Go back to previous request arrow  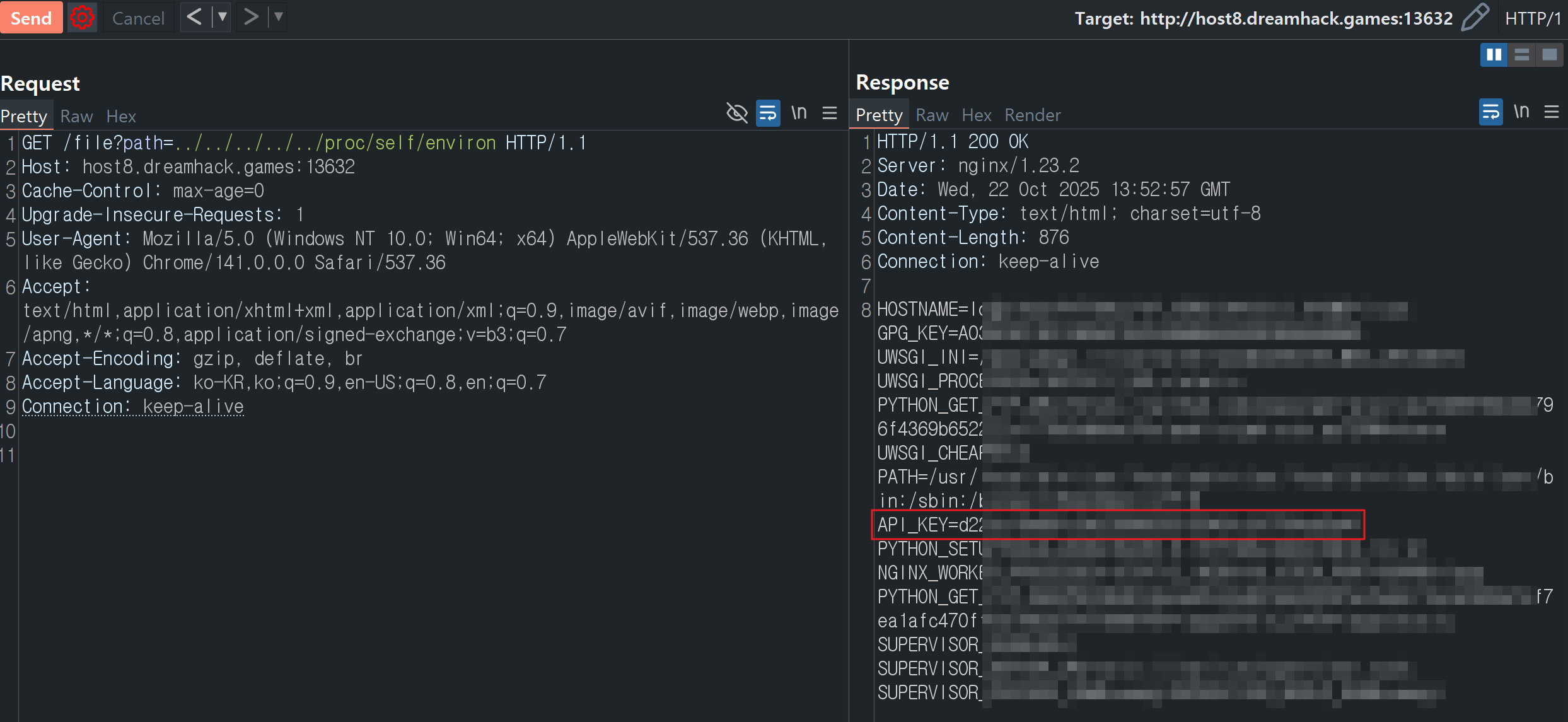(x=195, y=17)
